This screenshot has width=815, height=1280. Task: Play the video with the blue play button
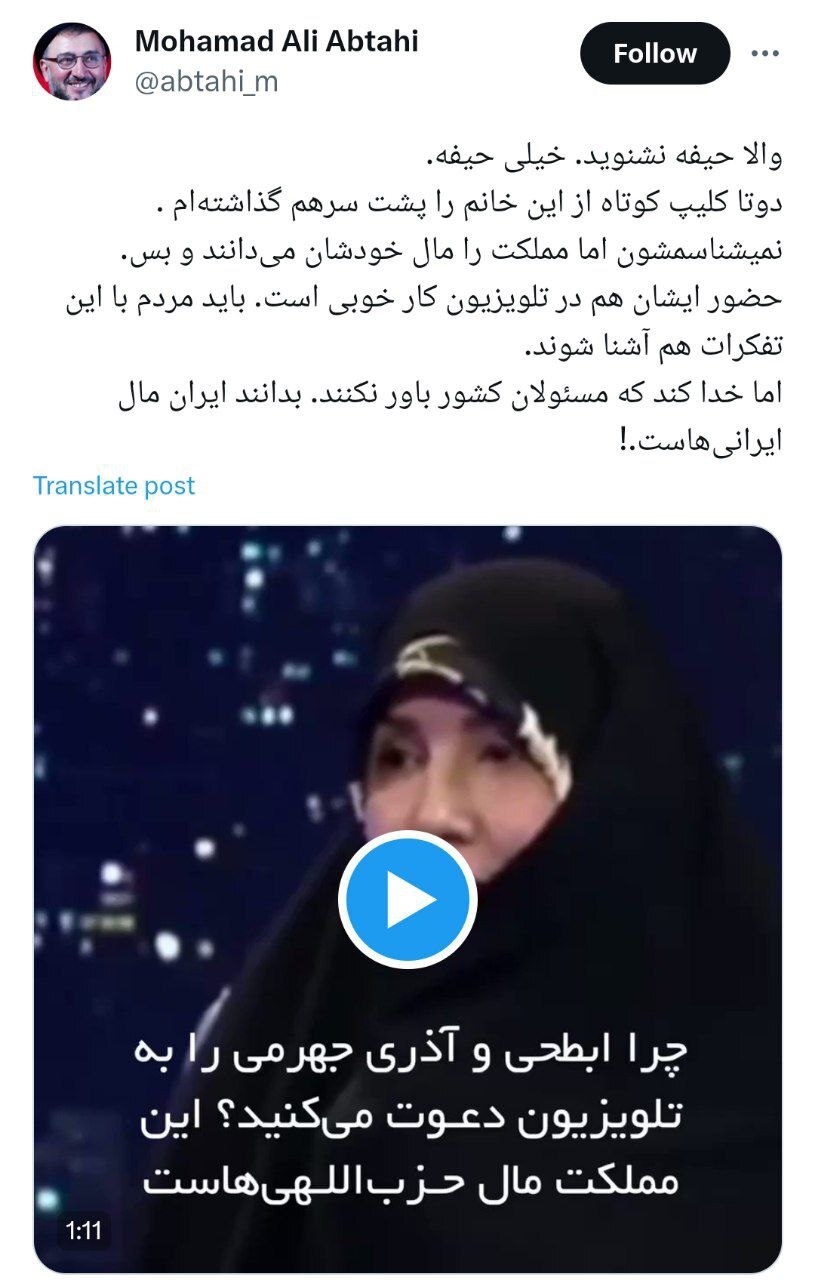click(x=407, y=899)
